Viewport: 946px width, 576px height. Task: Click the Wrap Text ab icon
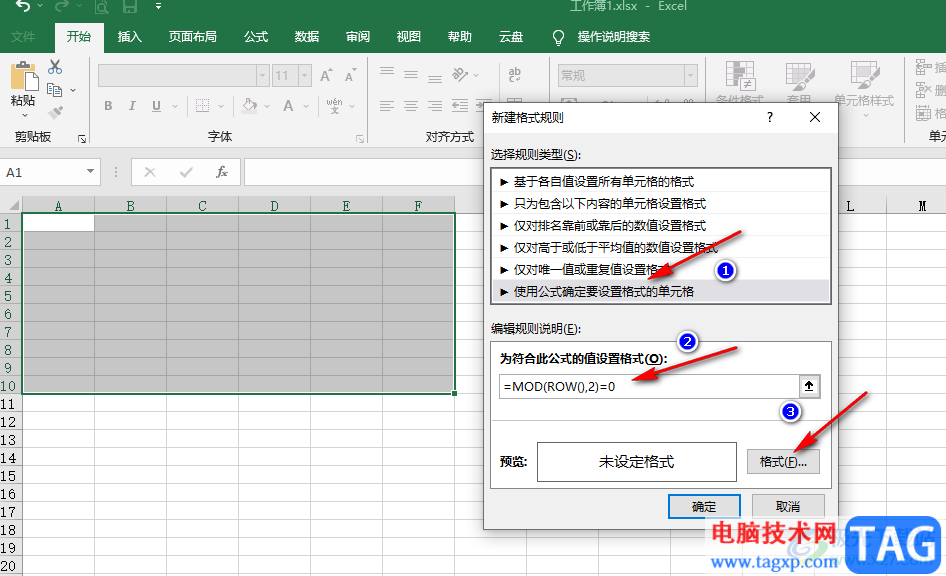point(515,74)
